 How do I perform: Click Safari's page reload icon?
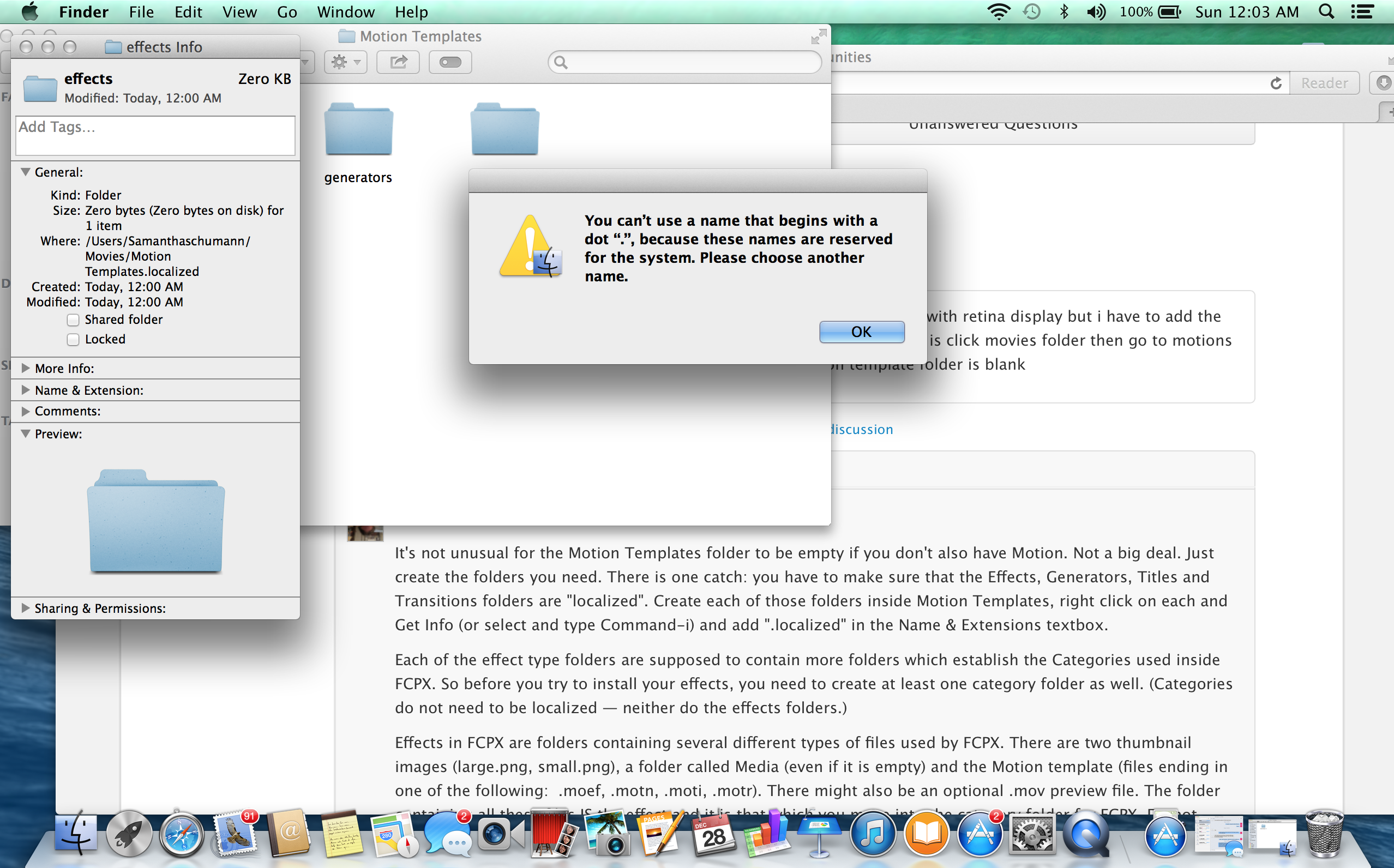coord(1276,84)
